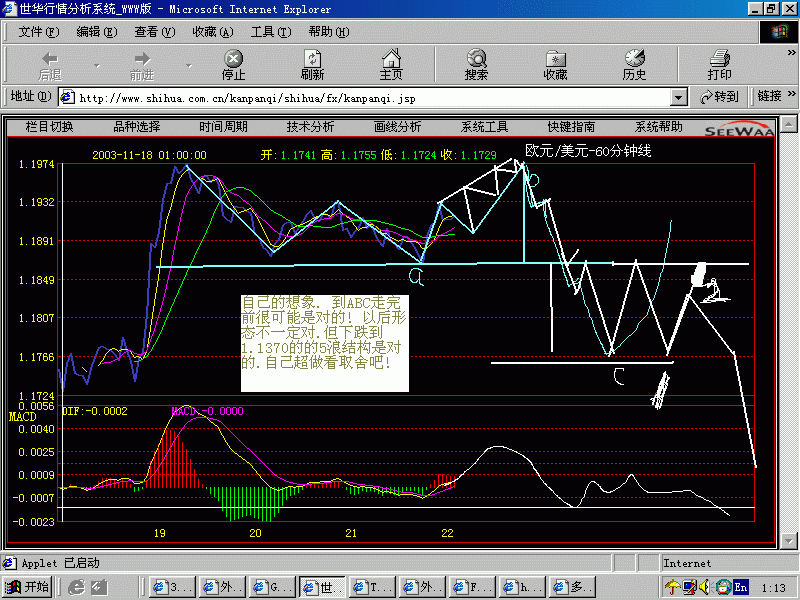Open the 系统工具 applet menu
Viewport: 800px width, 600px height.
pos(484,127)
